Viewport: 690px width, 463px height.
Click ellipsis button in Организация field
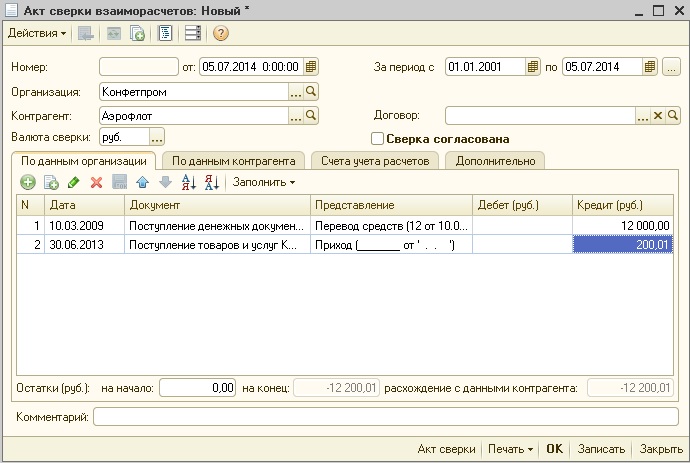[x=296, y=92]
